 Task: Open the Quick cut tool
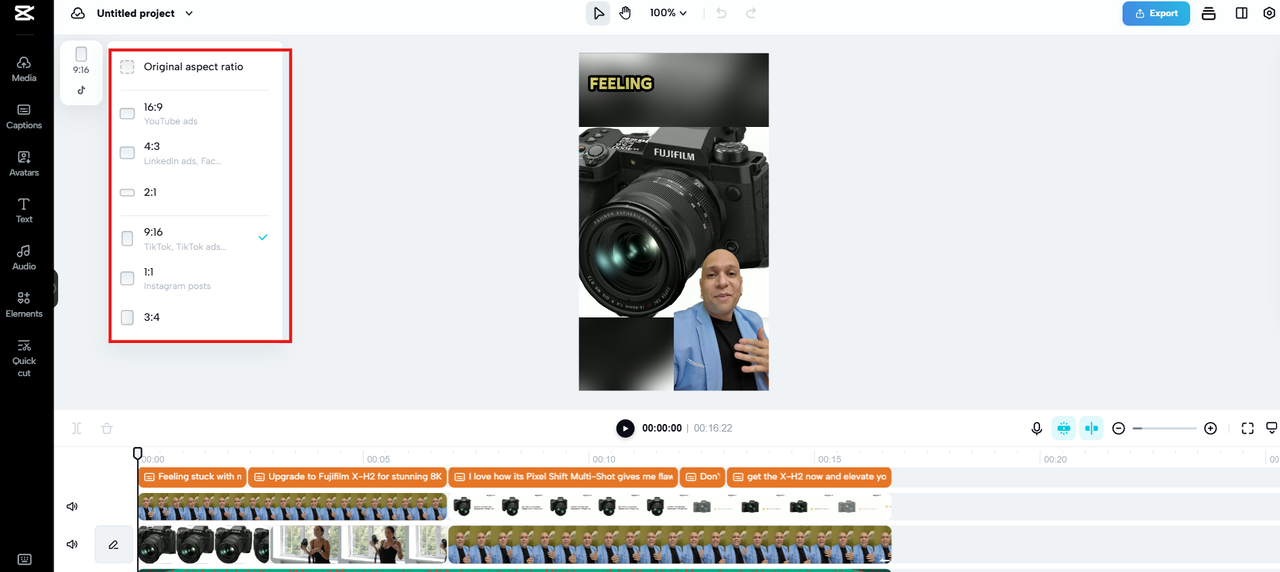pyautogui.click(x=24, y=358)
